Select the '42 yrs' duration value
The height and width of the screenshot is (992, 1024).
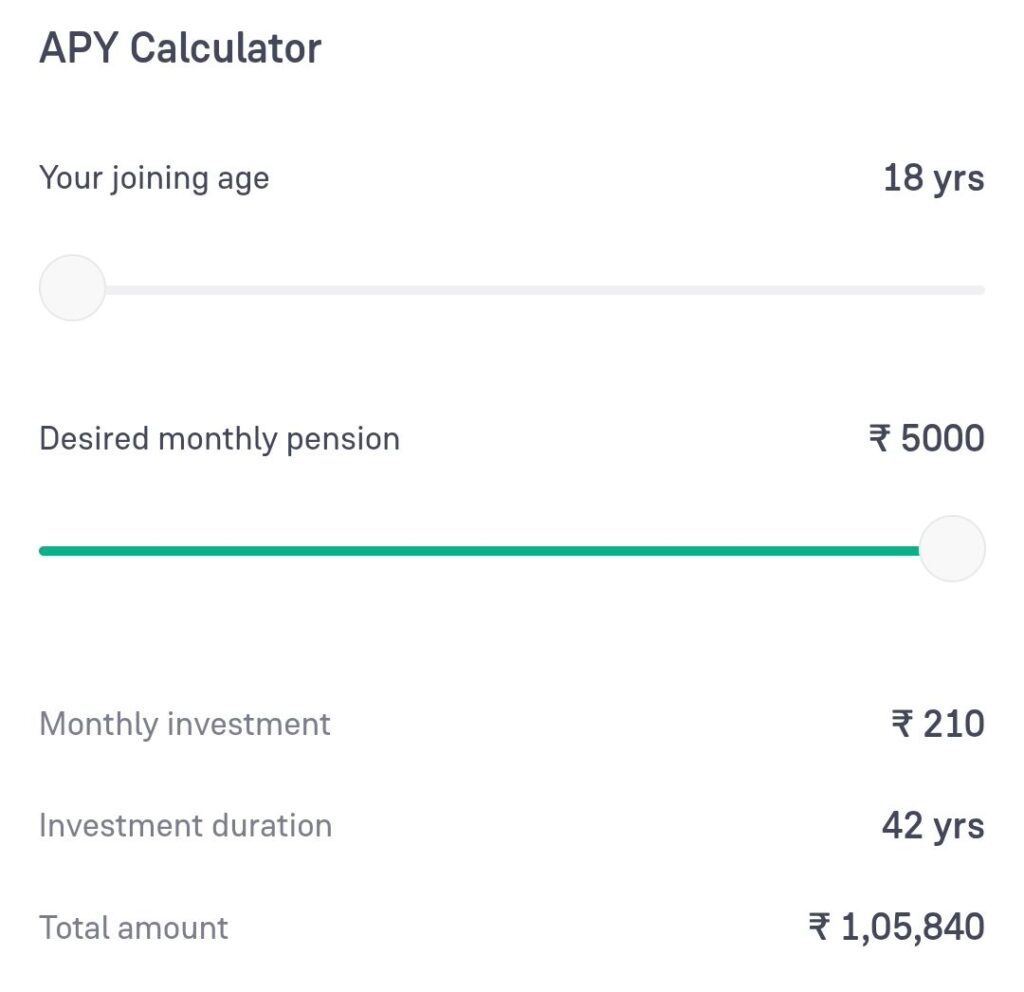click(x=933, y=826)
